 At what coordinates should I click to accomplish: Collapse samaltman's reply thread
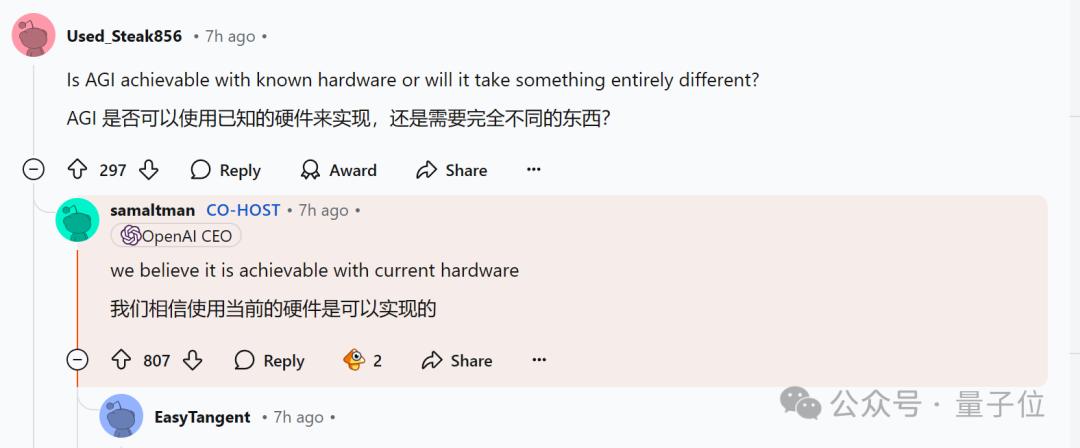coord(78,360)
